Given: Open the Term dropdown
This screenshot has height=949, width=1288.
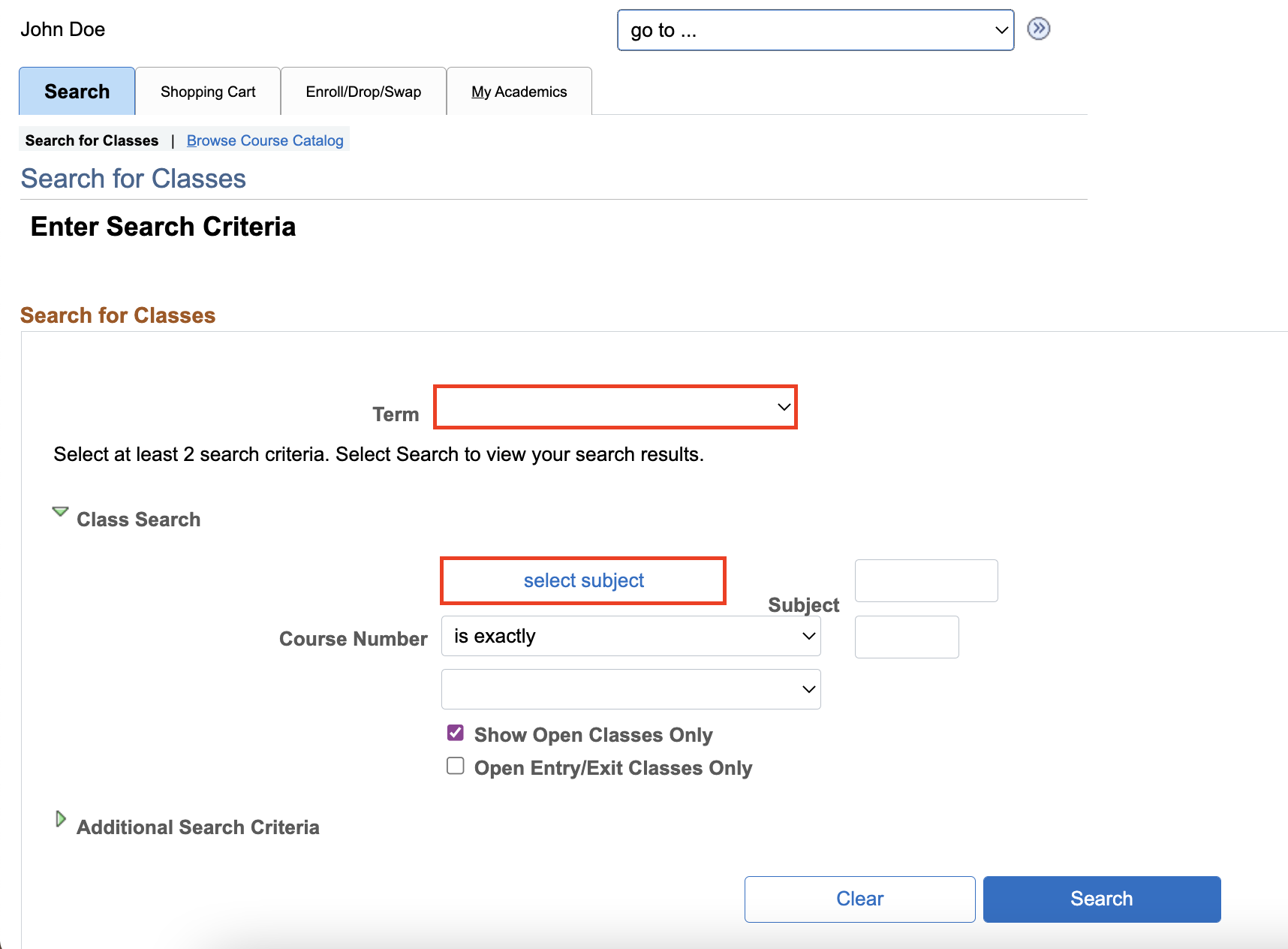Looking at the screenshot, I should 615,407.
